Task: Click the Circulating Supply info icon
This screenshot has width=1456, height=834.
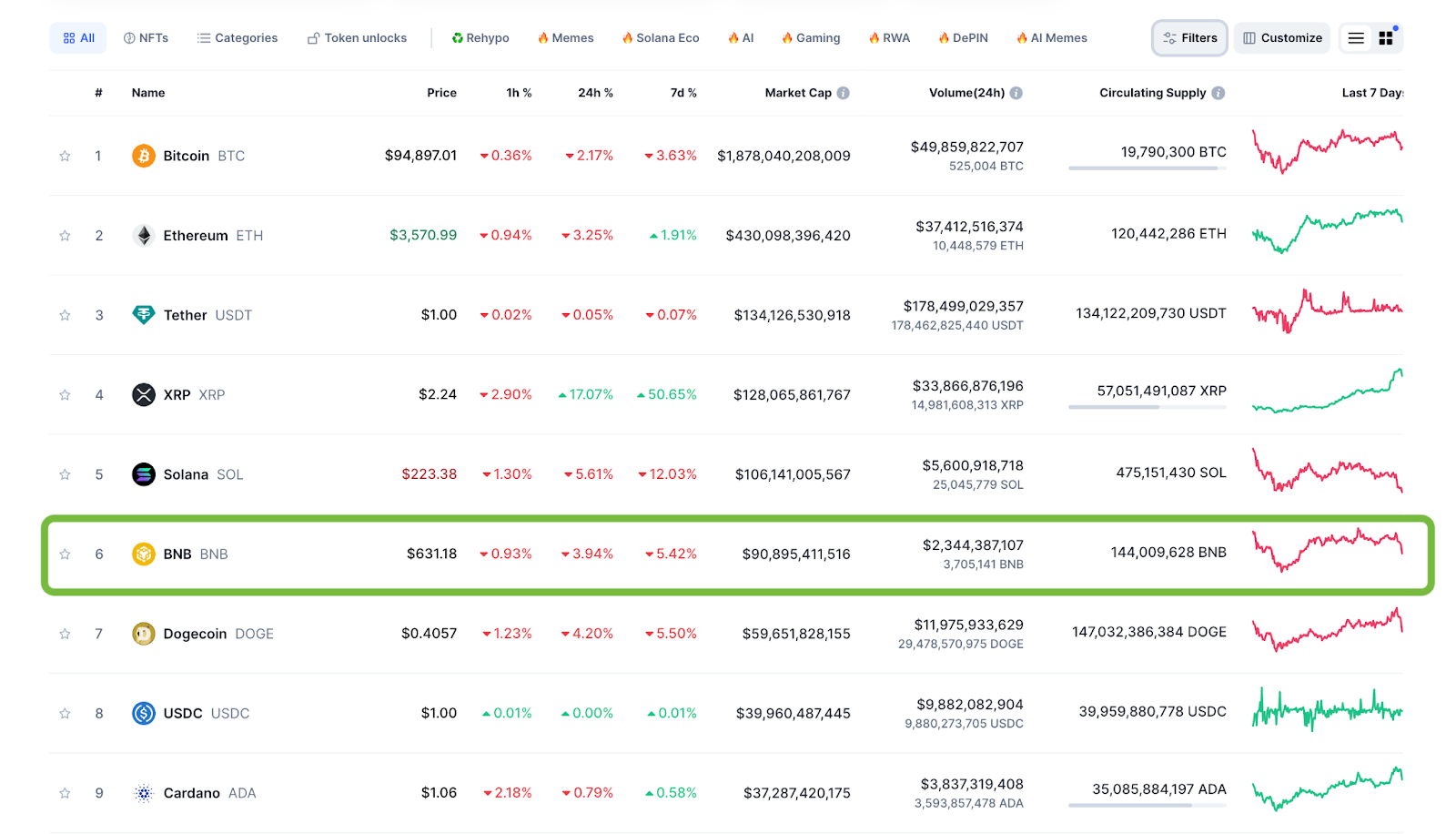Action: click(x=1218, y=93)
